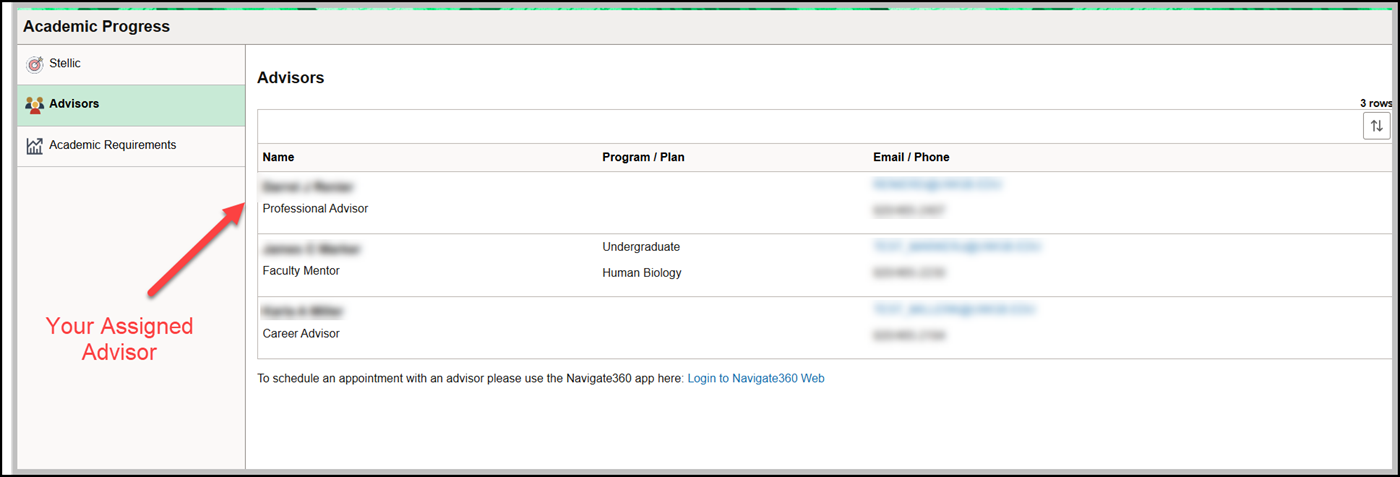This screenshot has width=1400, height=477.
Task: Click the Advisors people icon in sidebar
Action: (x=35, y=105)
